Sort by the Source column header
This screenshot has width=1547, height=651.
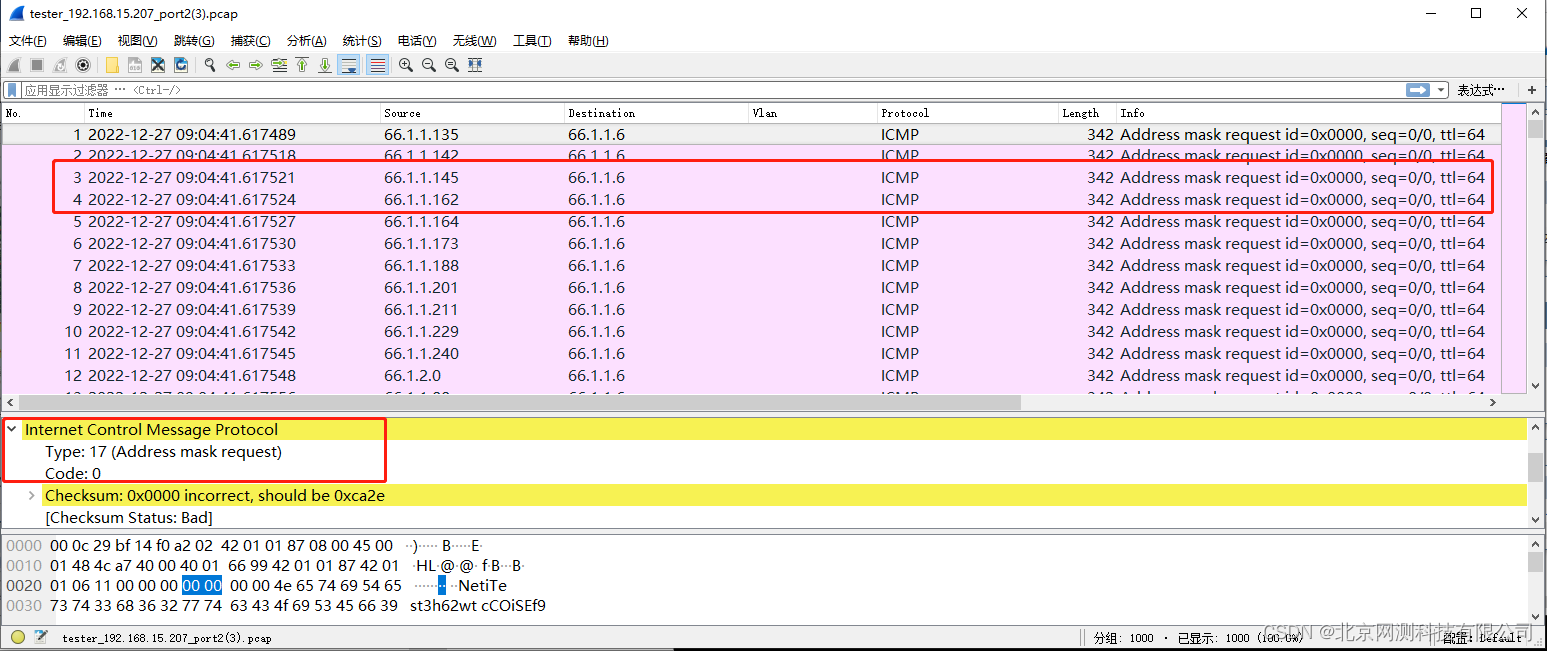point(472,113)
